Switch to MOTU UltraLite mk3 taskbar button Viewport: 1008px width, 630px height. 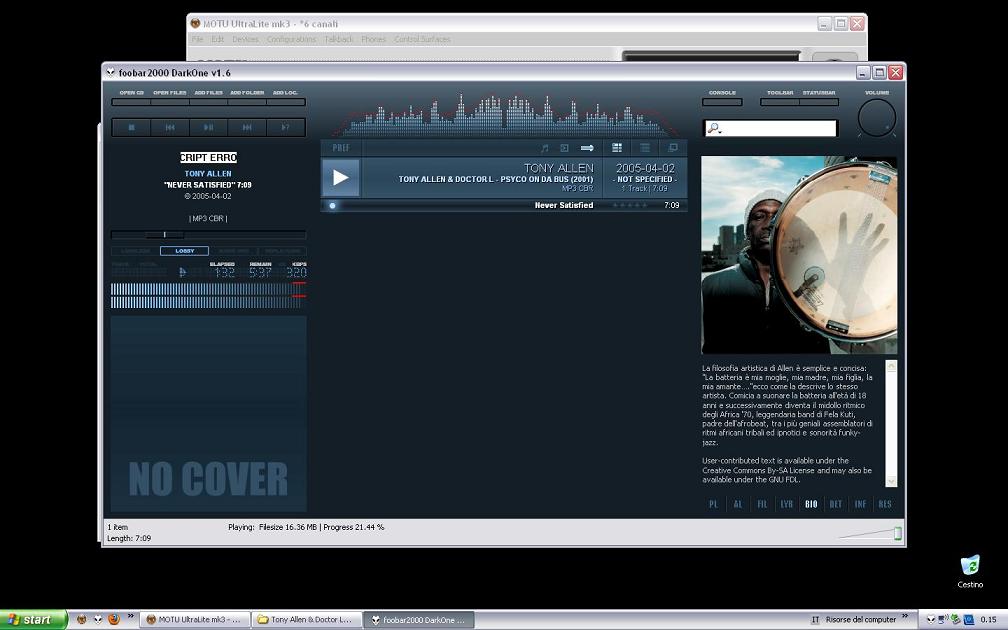(x=194, y=620)
